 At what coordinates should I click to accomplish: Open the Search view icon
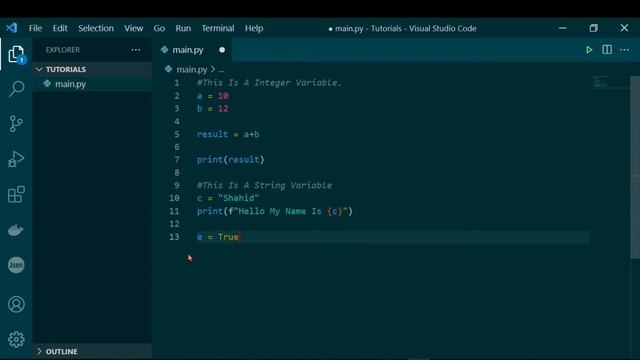[16, 89]
